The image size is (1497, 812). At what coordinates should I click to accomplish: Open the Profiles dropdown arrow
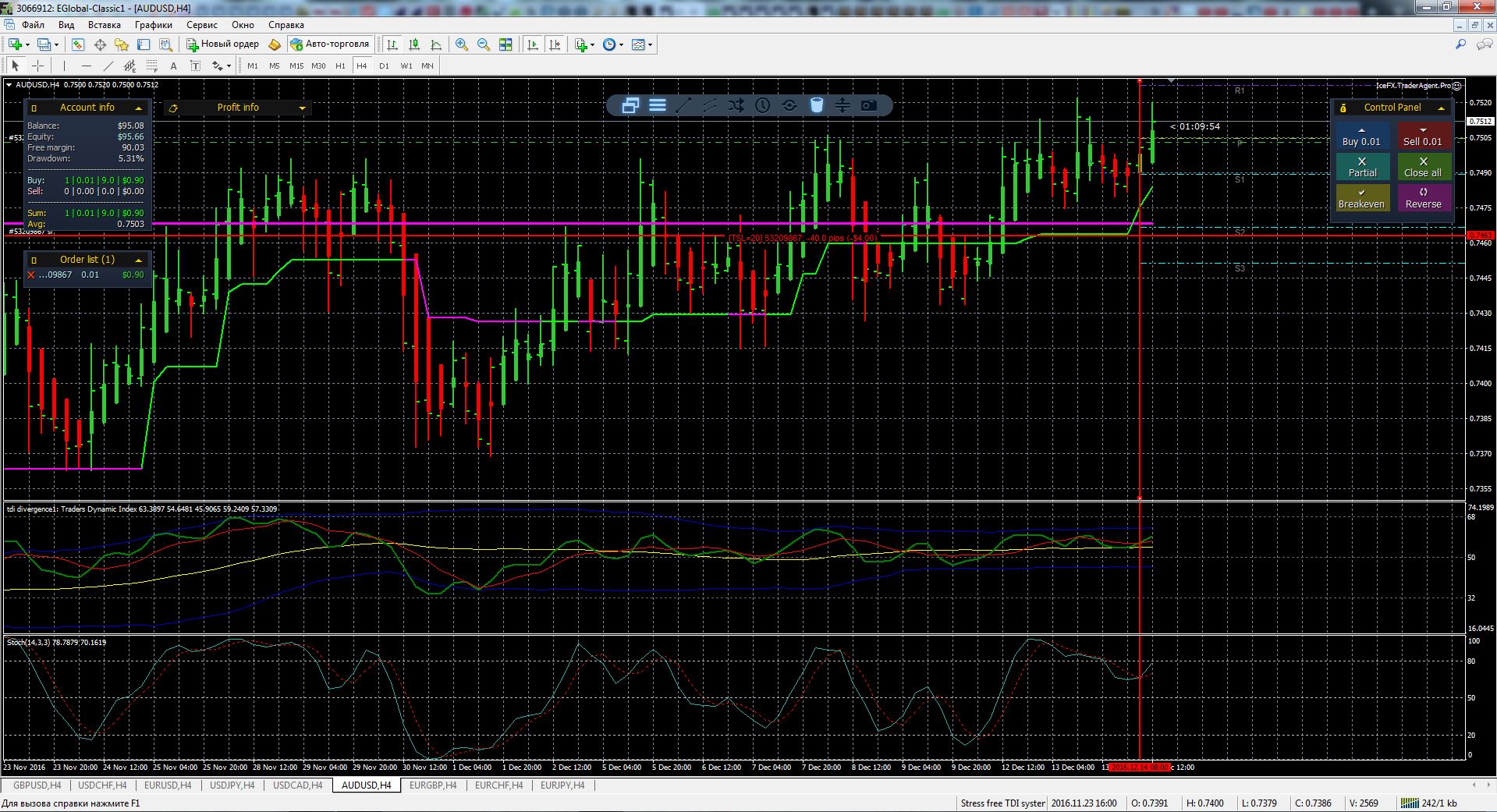pos(57,44)
